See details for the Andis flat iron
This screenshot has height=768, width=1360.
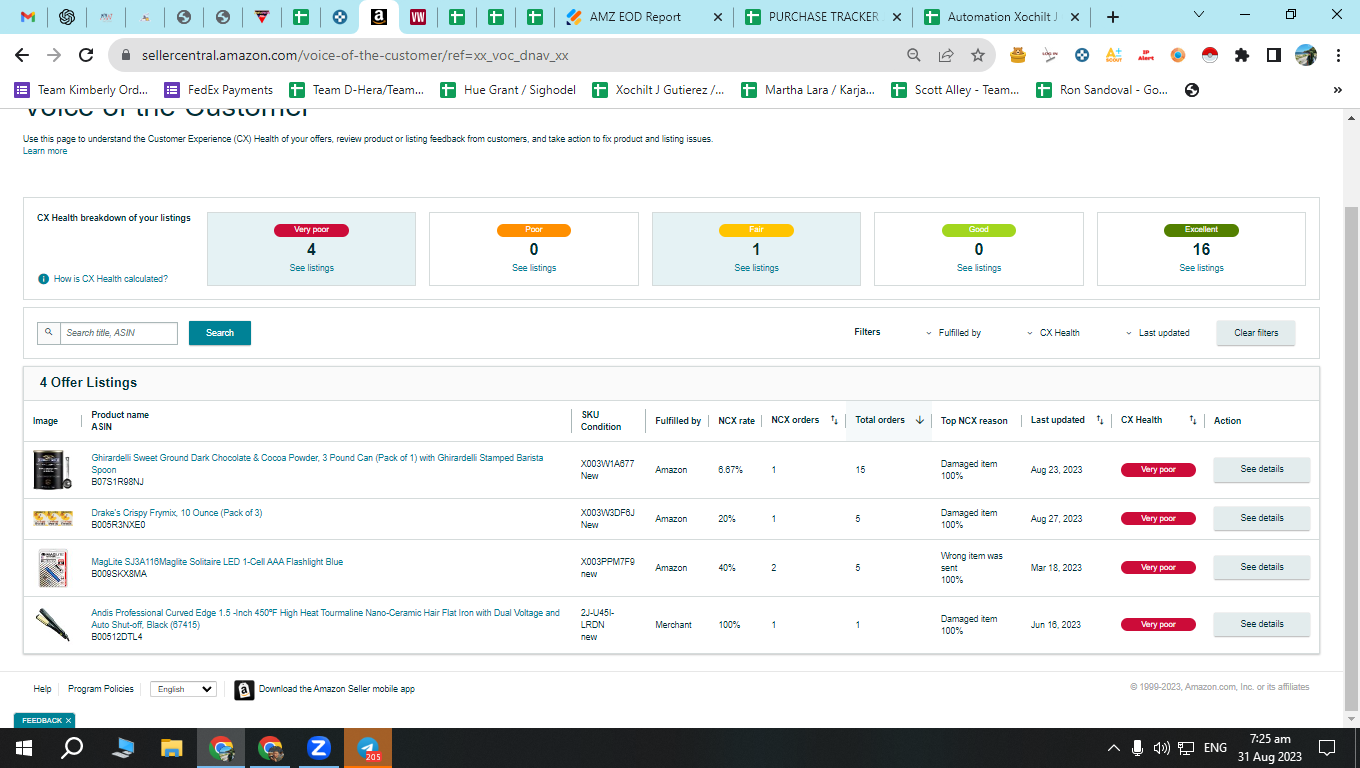pyautogui.click(x=1261, y=624)
